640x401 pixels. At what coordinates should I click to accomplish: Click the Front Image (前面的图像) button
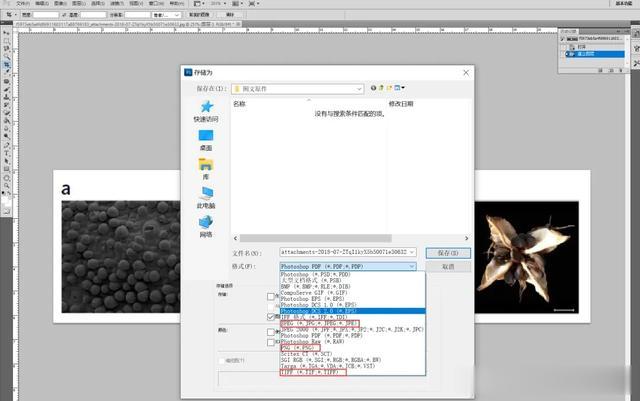point(199,15)
